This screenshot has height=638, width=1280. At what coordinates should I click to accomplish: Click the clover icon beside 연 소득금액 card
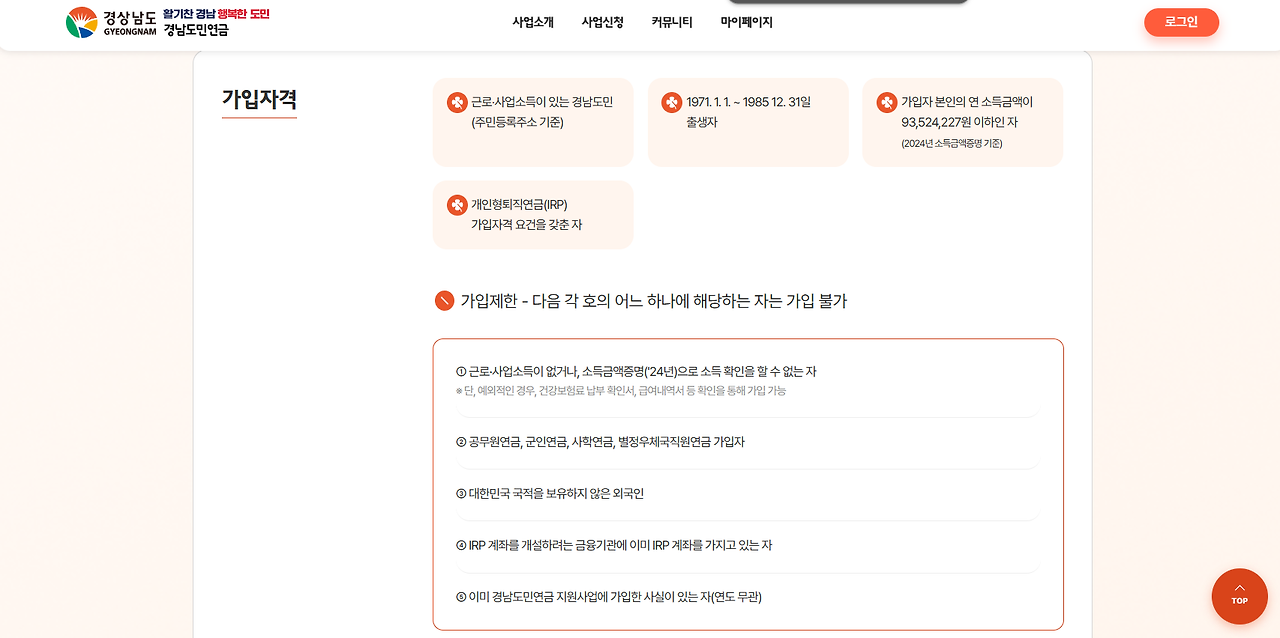887,102
